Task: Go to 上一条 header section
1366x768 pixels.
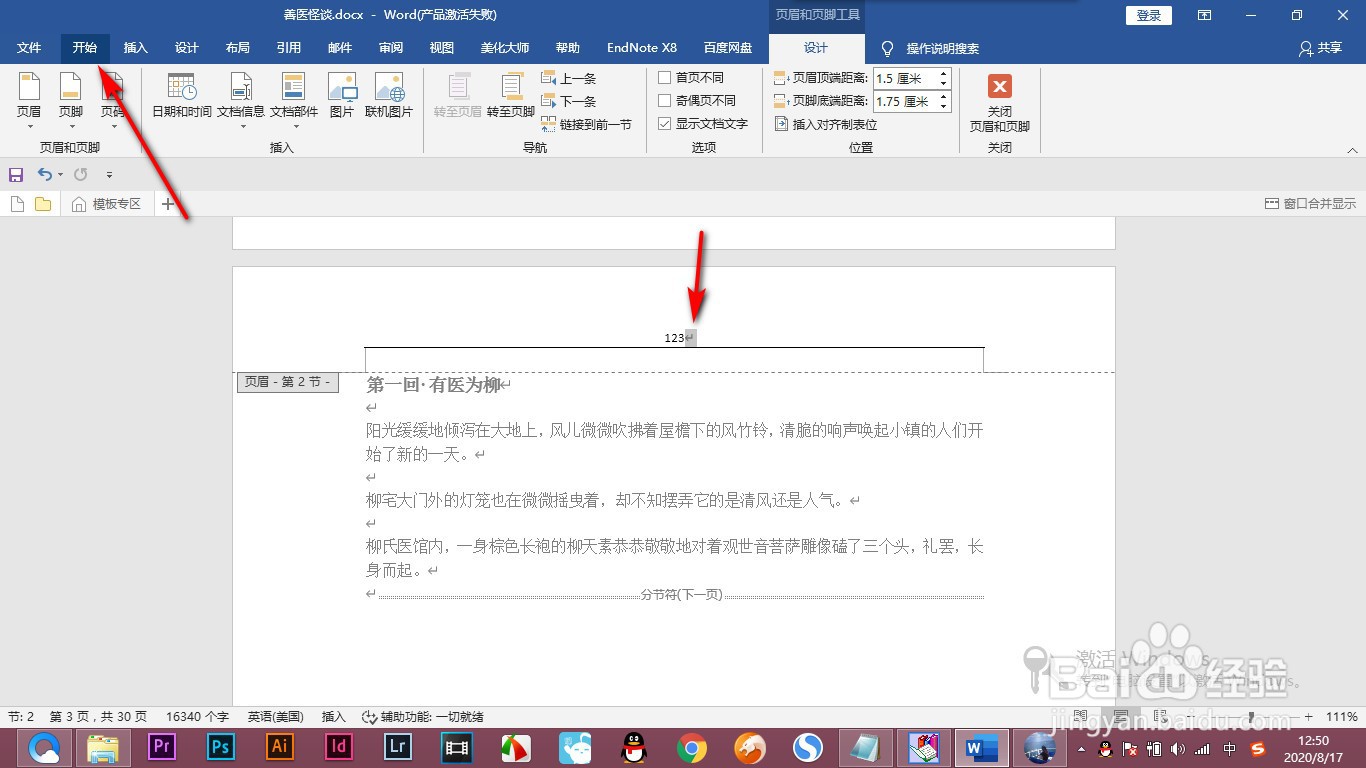Action: [569, 78]
